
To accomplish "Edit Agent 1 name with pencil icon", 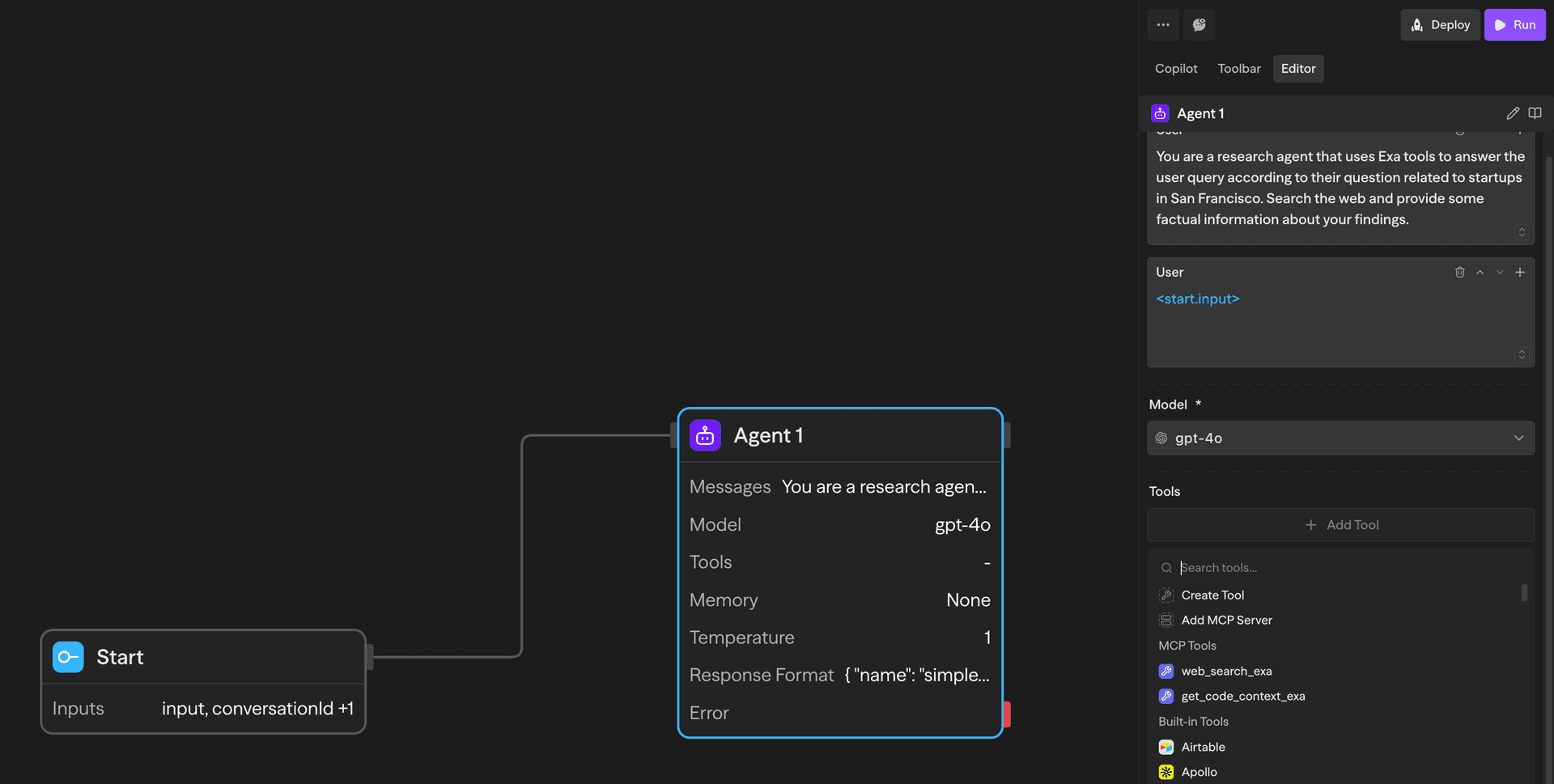I will (1513, 113).
